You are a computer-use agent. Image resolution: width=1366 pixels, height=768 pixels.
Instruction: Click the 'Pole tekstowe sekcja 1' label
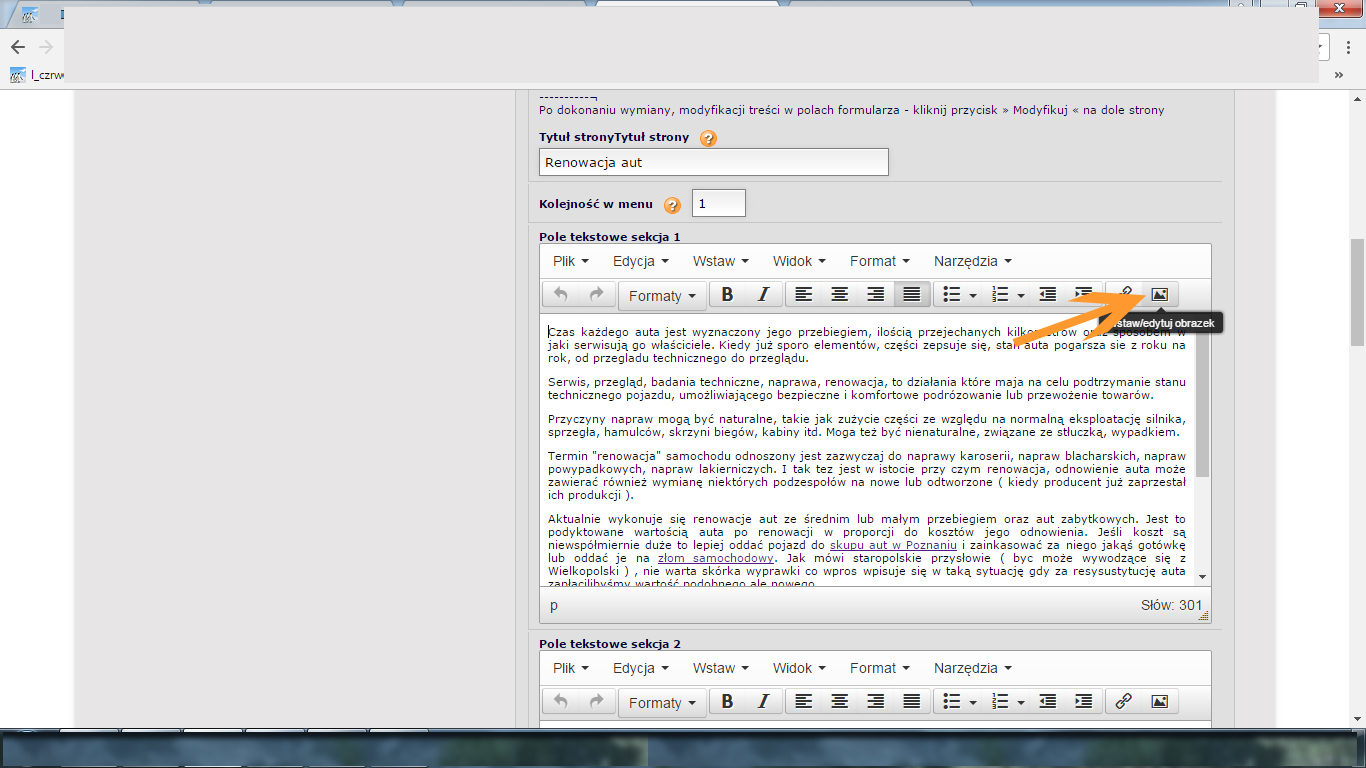[610, 237]
